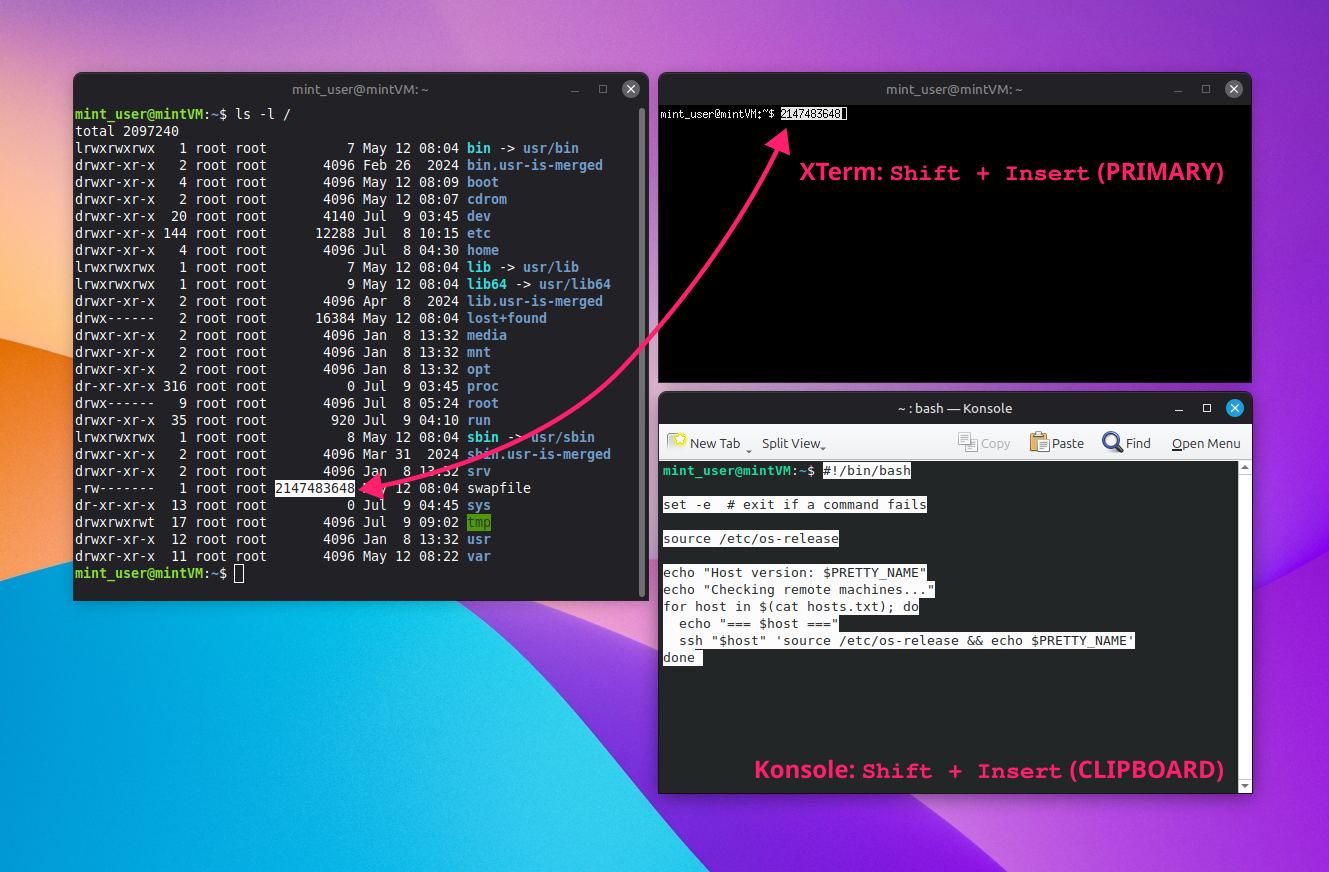Click the Paste clipboard icon in Konsole
Screen dimensions: 1329x872
[1039, 442]
